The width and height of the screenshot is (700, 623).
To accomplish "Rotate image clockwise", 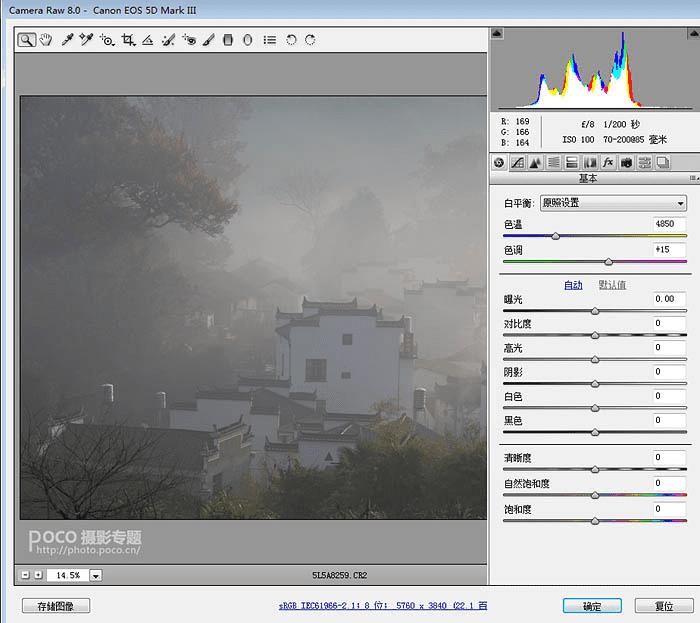I will tap(310, 40).
